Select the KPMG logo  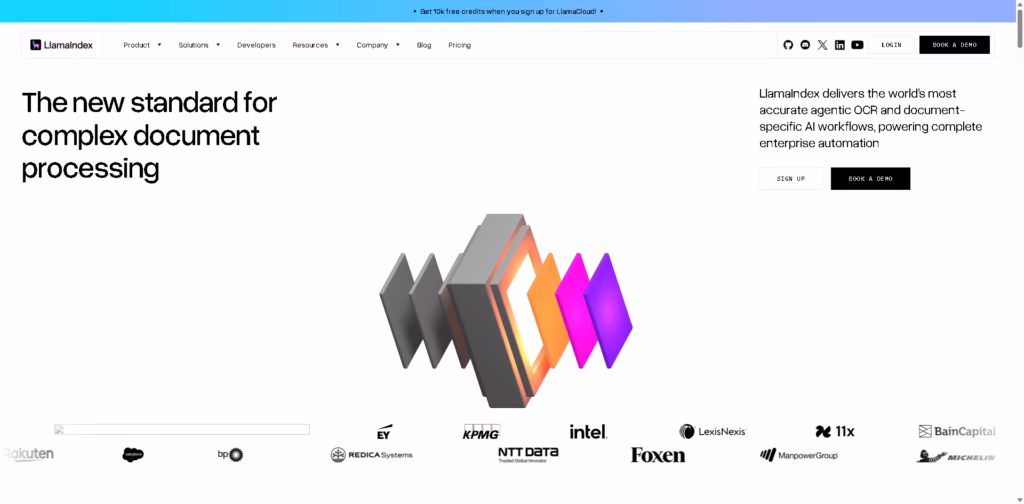point(481,432)
